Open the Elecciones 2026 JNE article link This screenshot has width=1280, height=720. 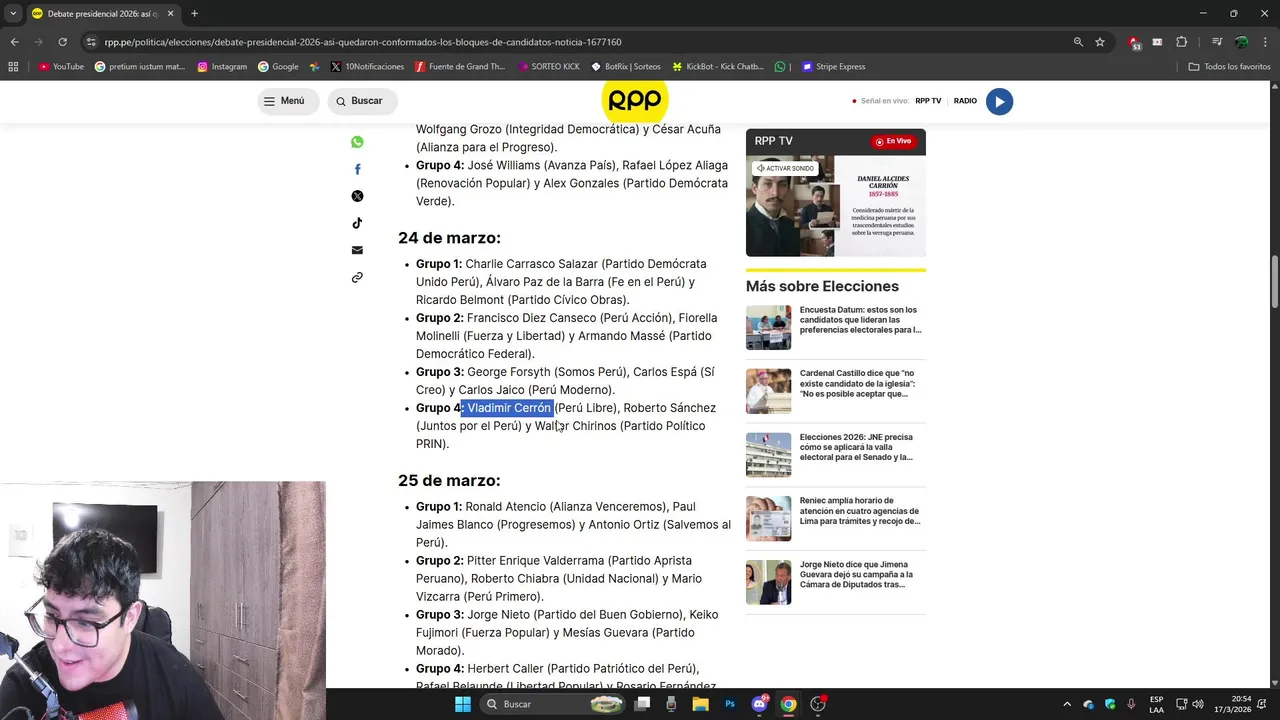coord(856,447)
